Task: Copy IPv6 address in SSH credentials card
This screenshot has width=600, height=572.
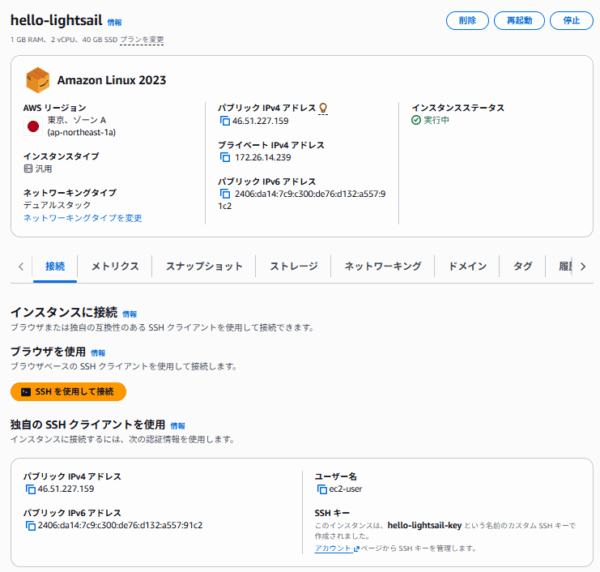Action: 30,525
